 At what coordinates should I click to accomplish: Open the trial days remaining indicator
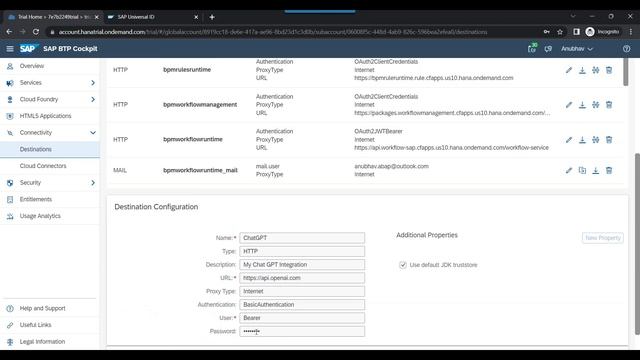pyautogui.click(x=531, y=49)
